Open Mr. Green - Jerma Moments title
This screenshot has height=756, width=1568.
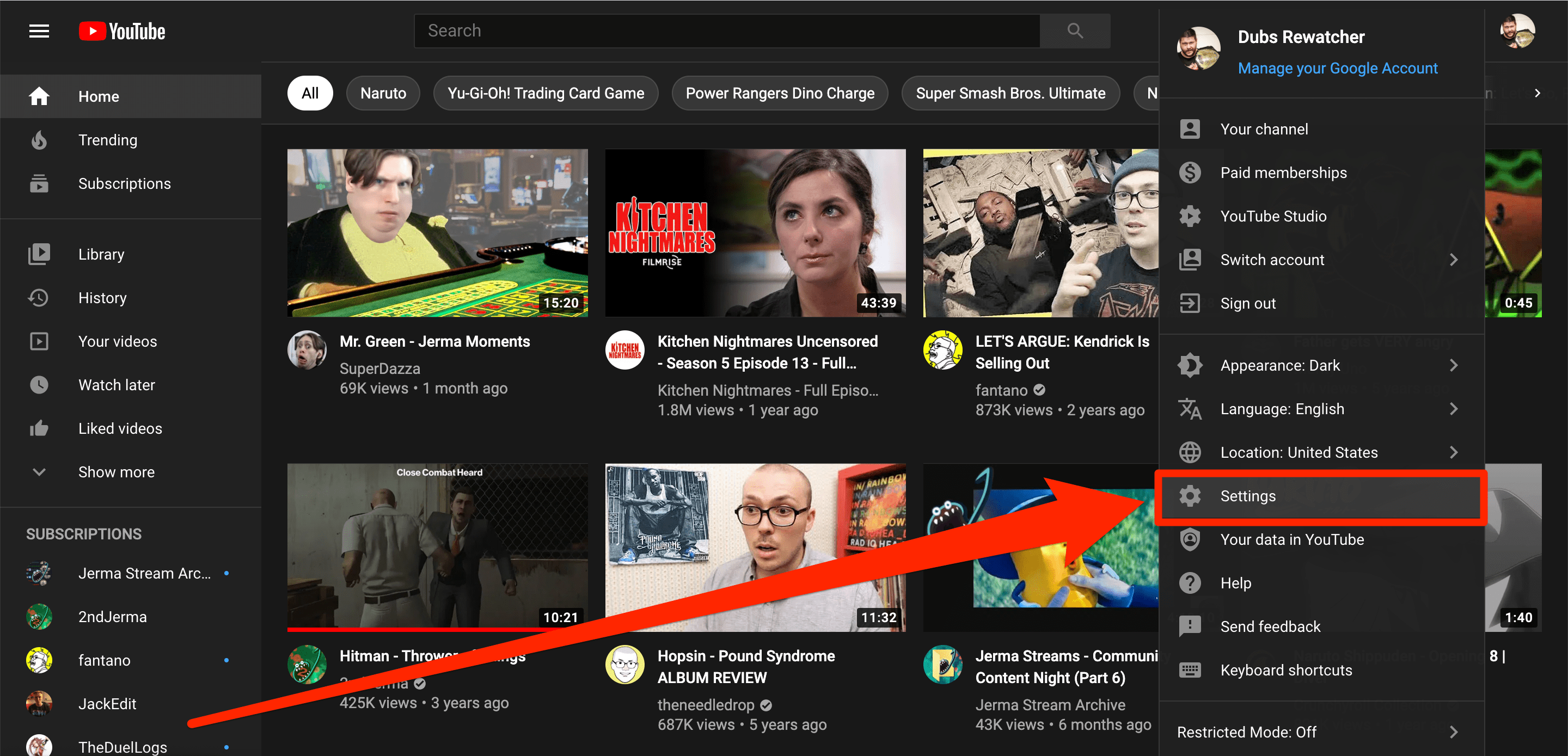pos(434,341)
